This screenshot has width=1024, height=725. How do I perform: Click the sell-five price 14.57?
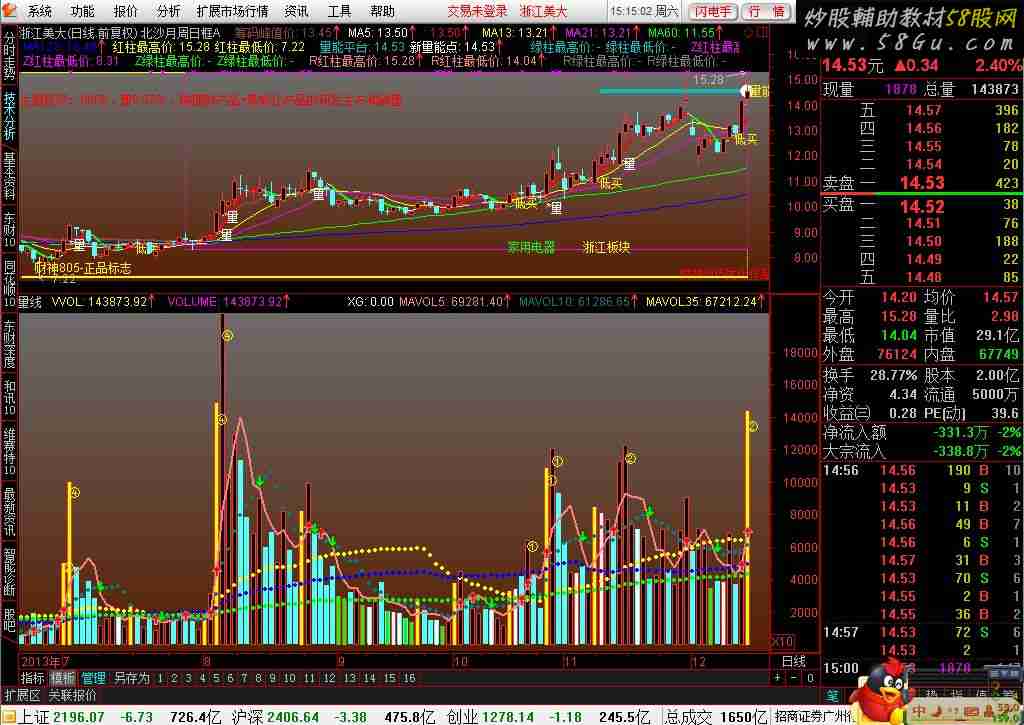923,110
